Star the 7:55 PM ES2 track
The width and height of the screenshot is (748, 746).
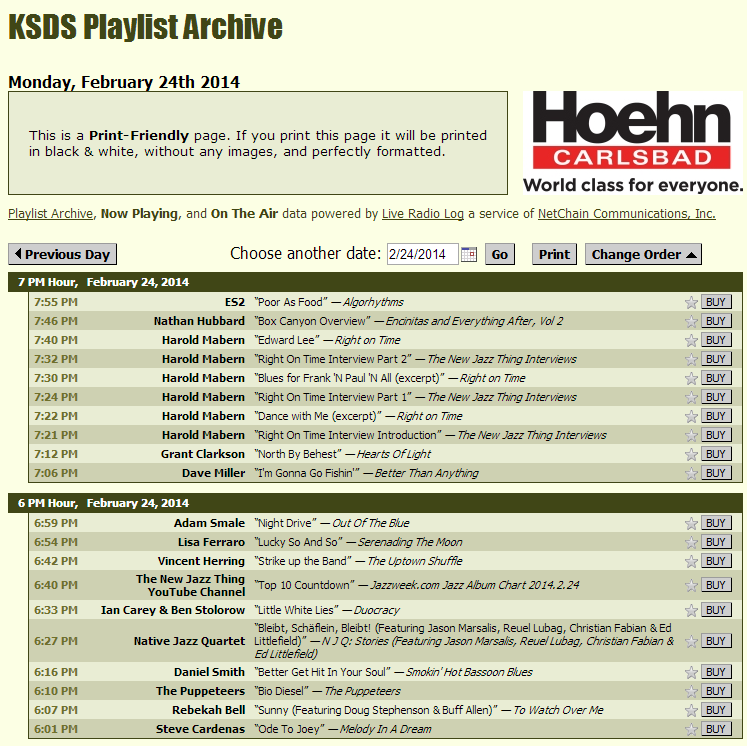[x=691, y=302]
